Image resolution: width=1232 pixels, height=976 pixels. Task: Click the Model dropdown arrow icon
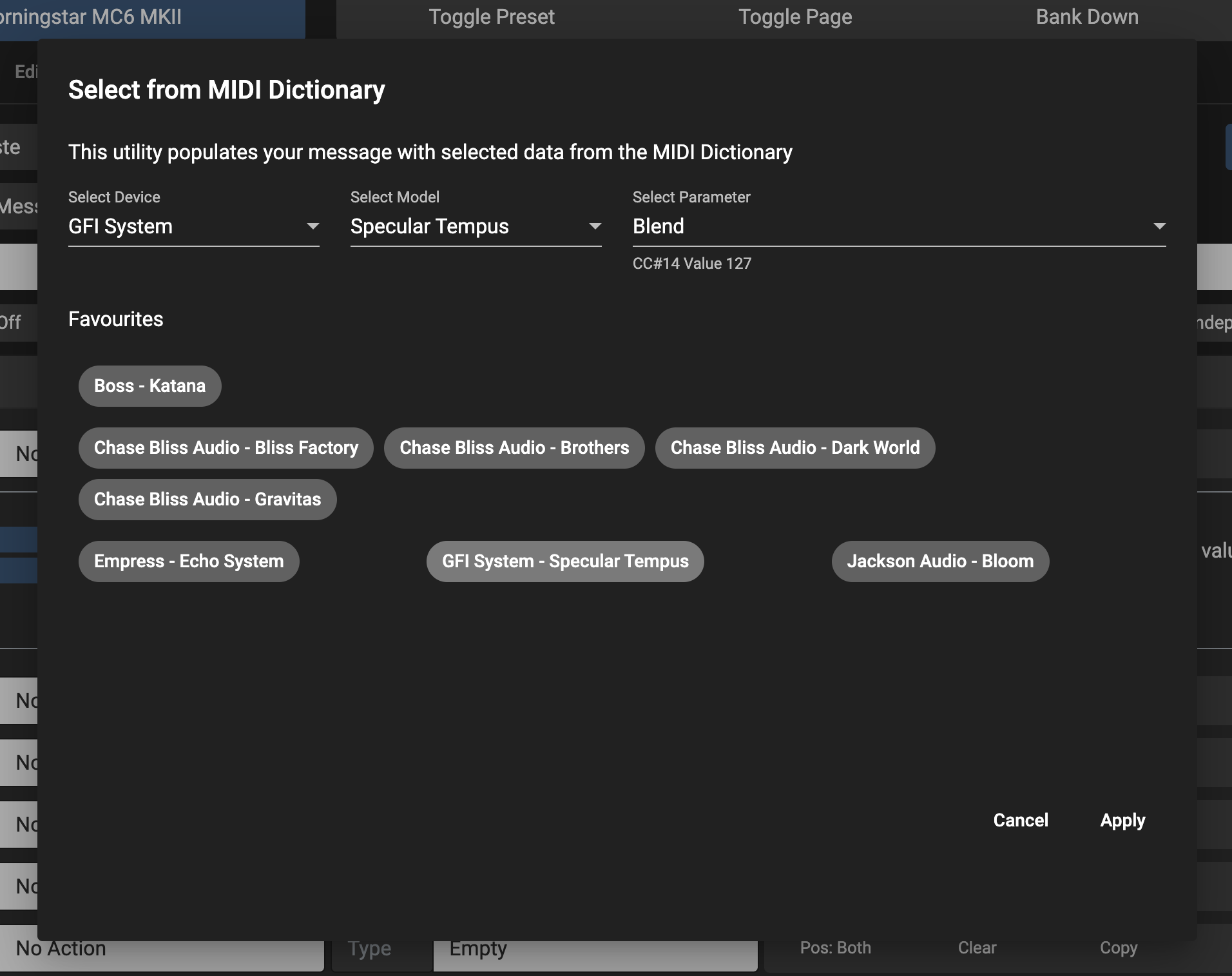(x=595, y=226)
